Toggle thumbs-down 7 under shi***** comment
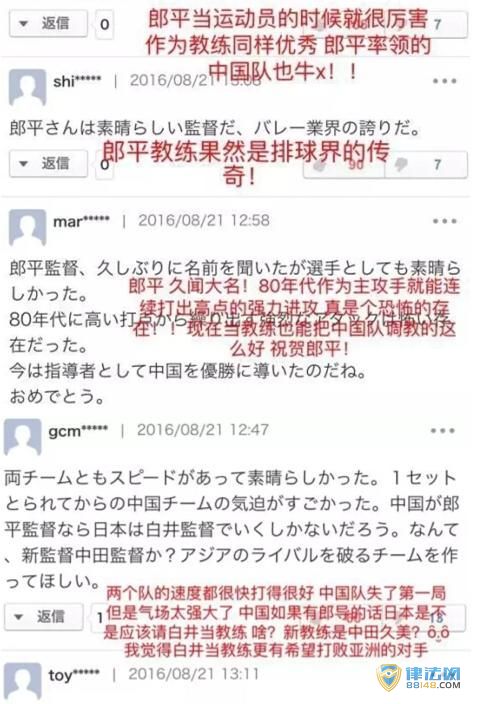Viewport: 479px width, 704px height. click(426, 165)
